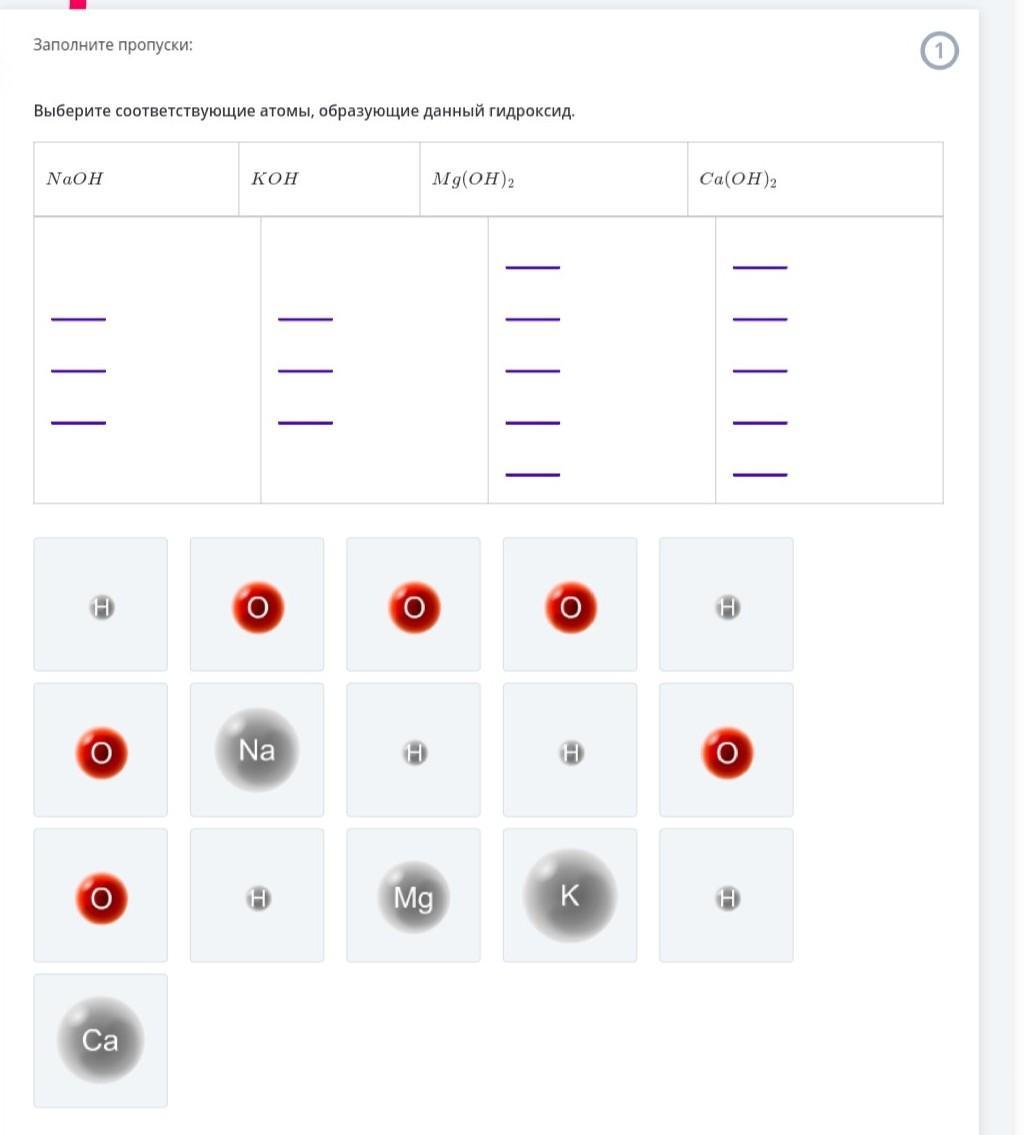Select the H atom directly above K
The height and width of the screenshot is (1135, 1028).
pyautogui.click(x=571, y=752)
